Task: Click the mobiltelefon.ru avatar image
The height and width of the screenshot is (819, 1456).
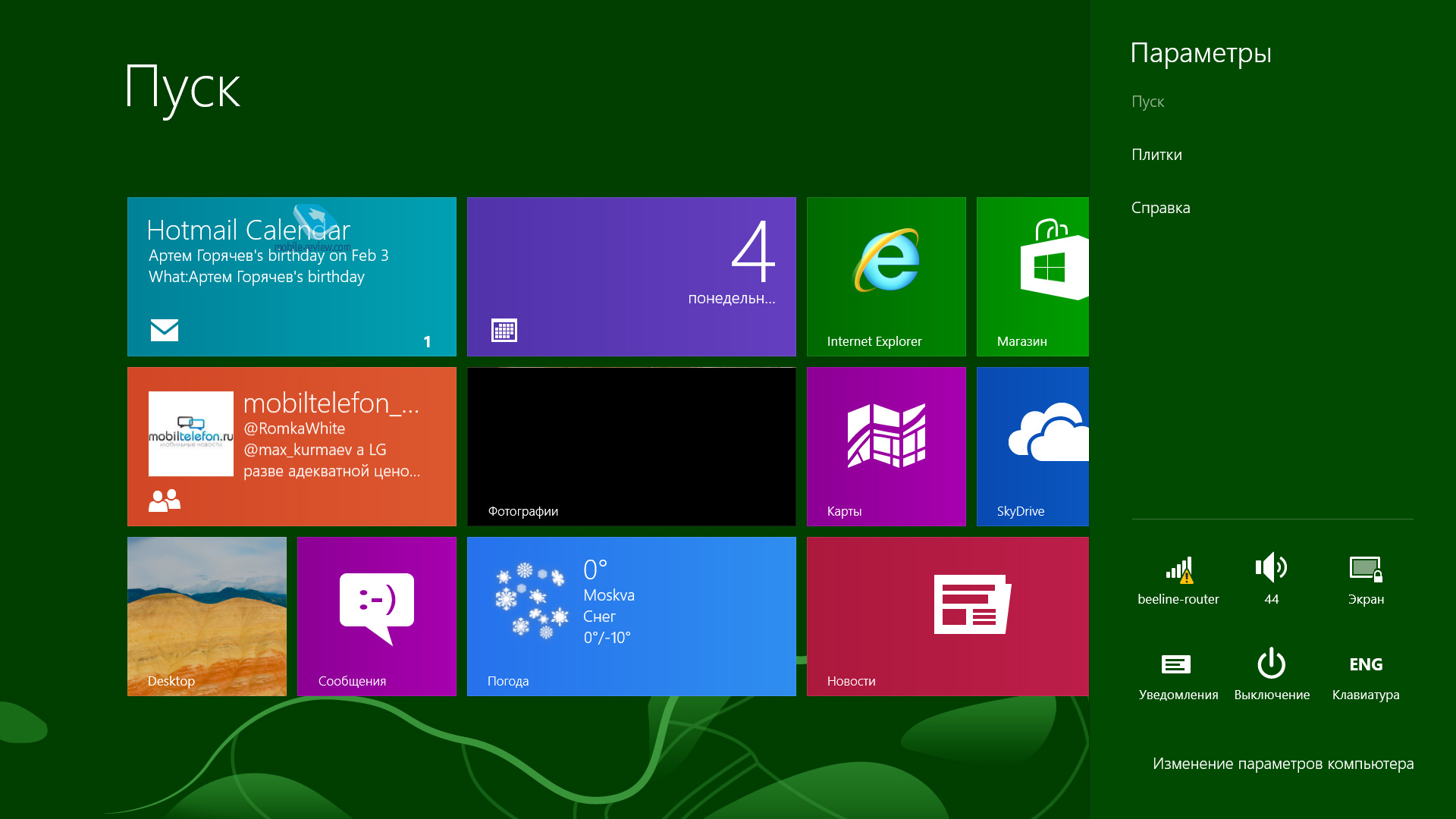Action: pos(191,434)
